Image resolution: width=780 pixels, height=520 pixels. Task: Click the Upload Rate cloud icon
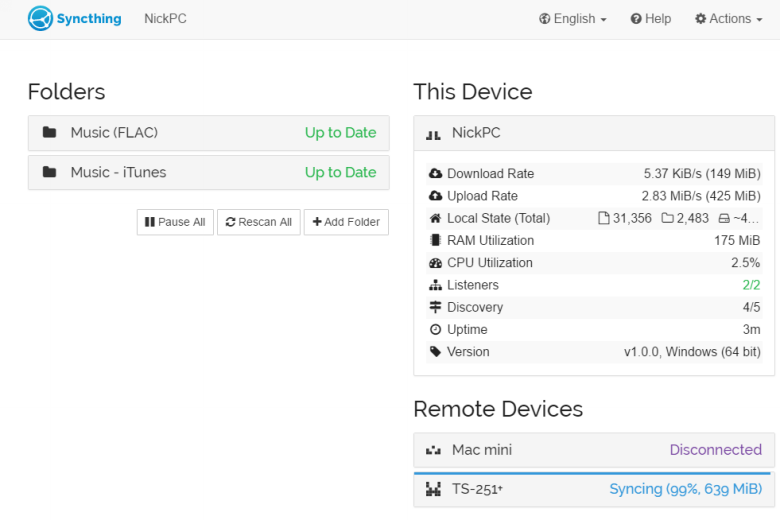point(435,196)
